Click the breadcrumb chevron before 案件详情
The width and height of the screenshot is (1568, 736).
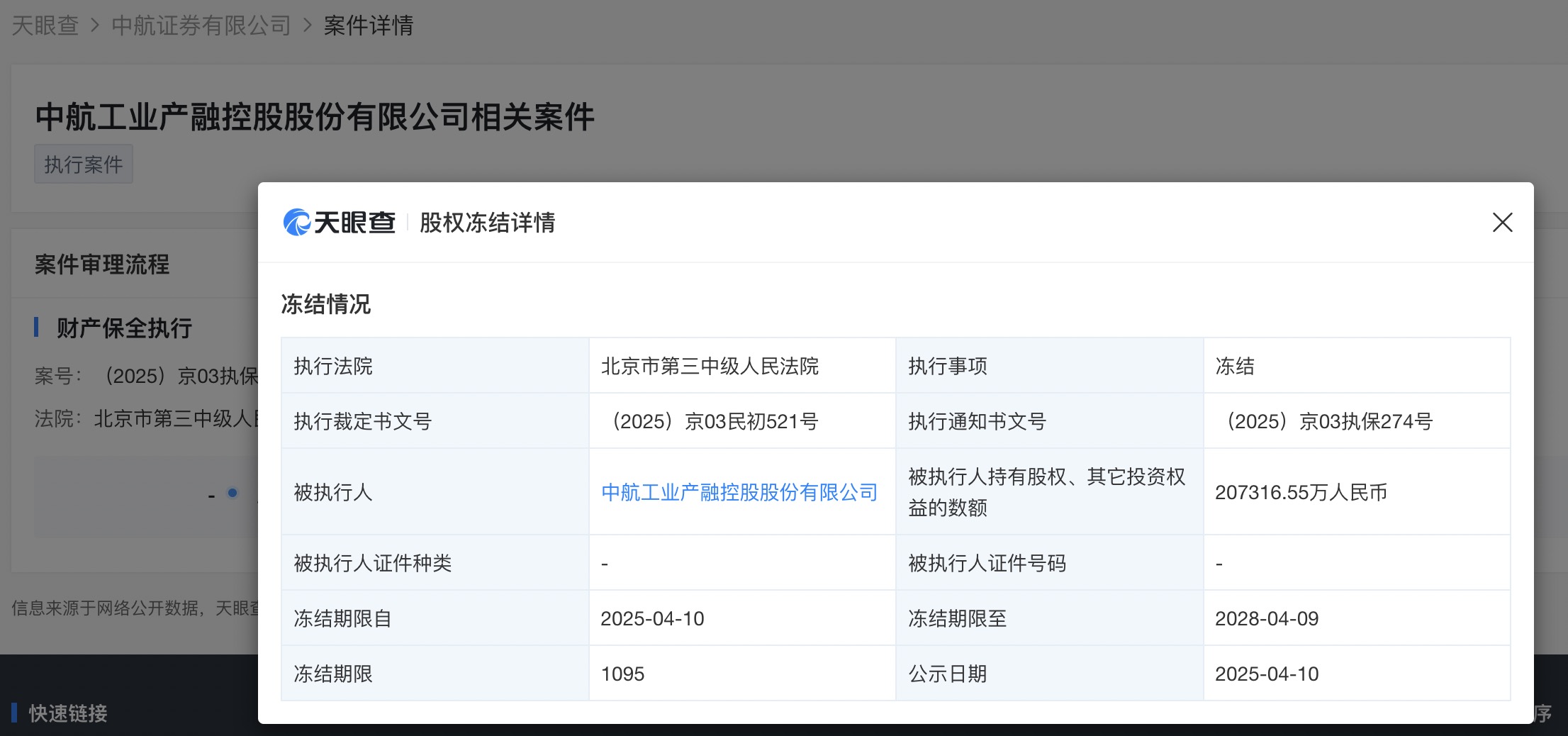click(x=308, y=26)
